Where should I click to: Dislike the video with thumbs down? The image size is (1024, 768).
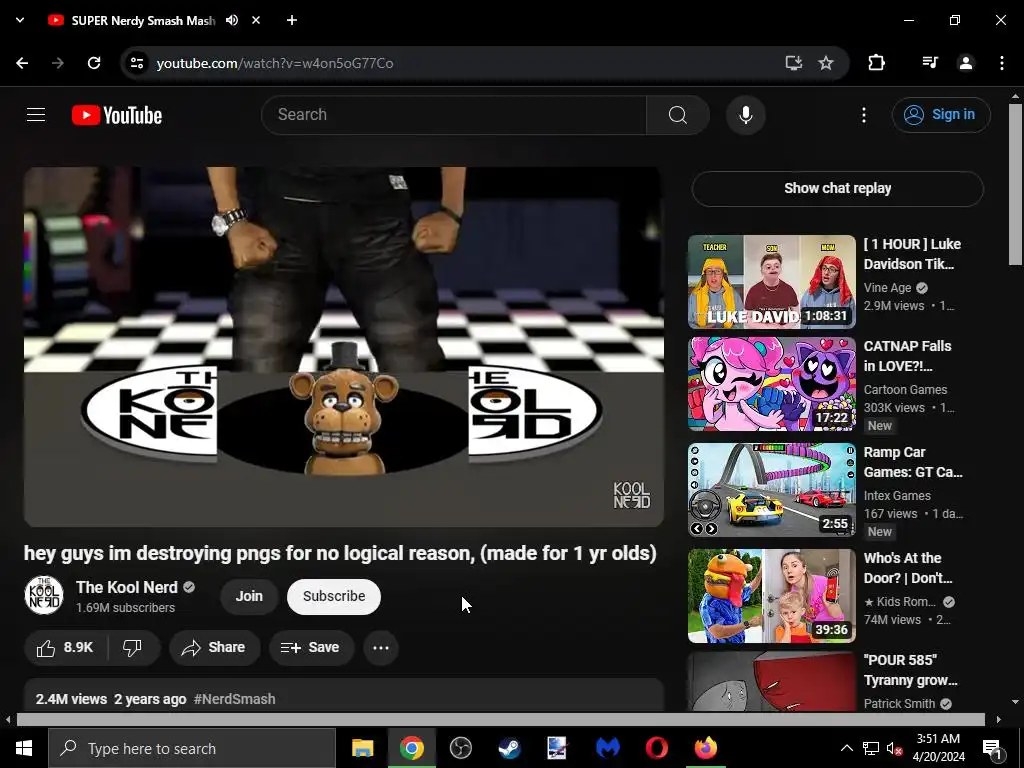[x=133, y=648]
